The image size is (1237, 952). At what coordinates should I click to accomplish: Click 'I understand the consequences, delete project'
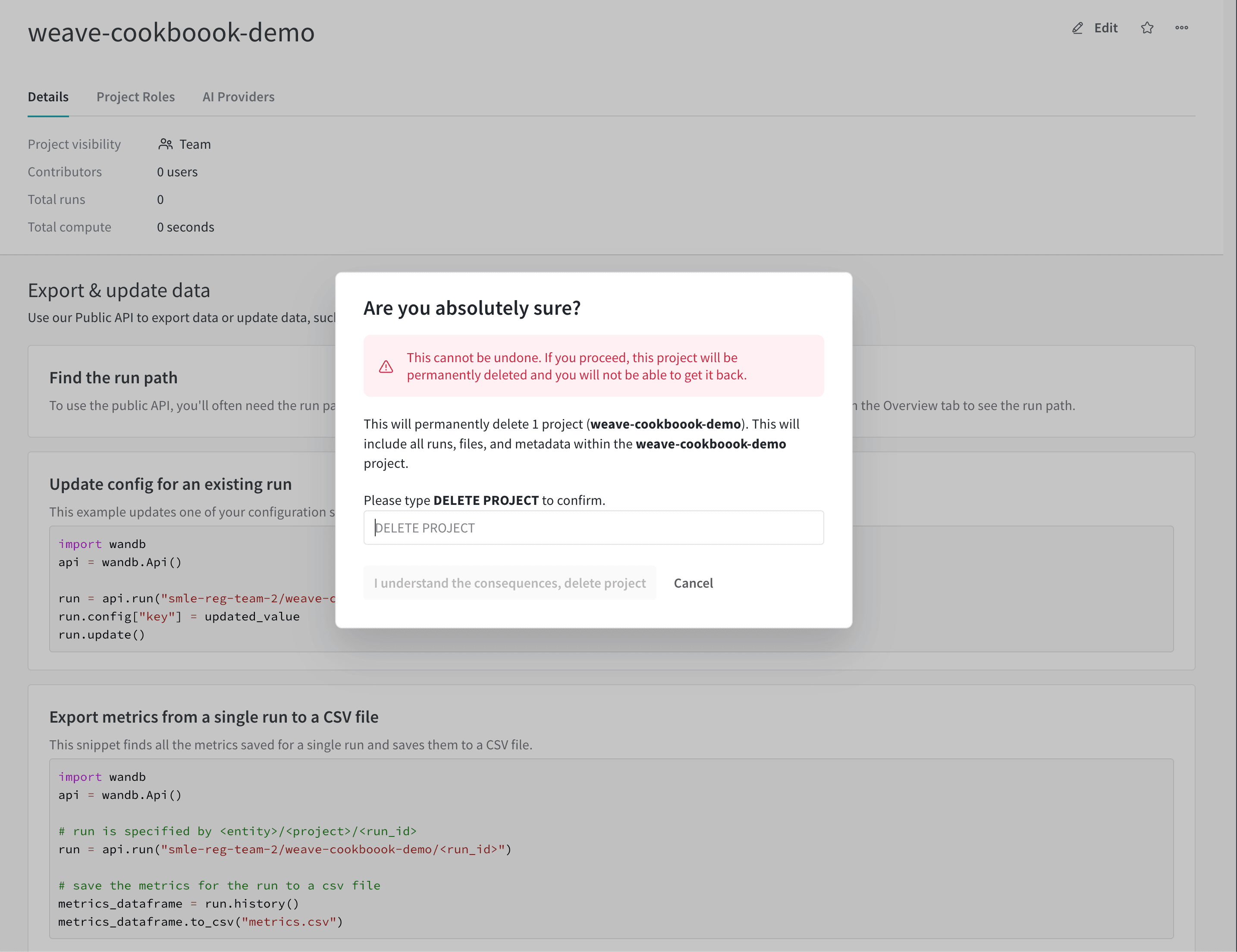point(510,583)
